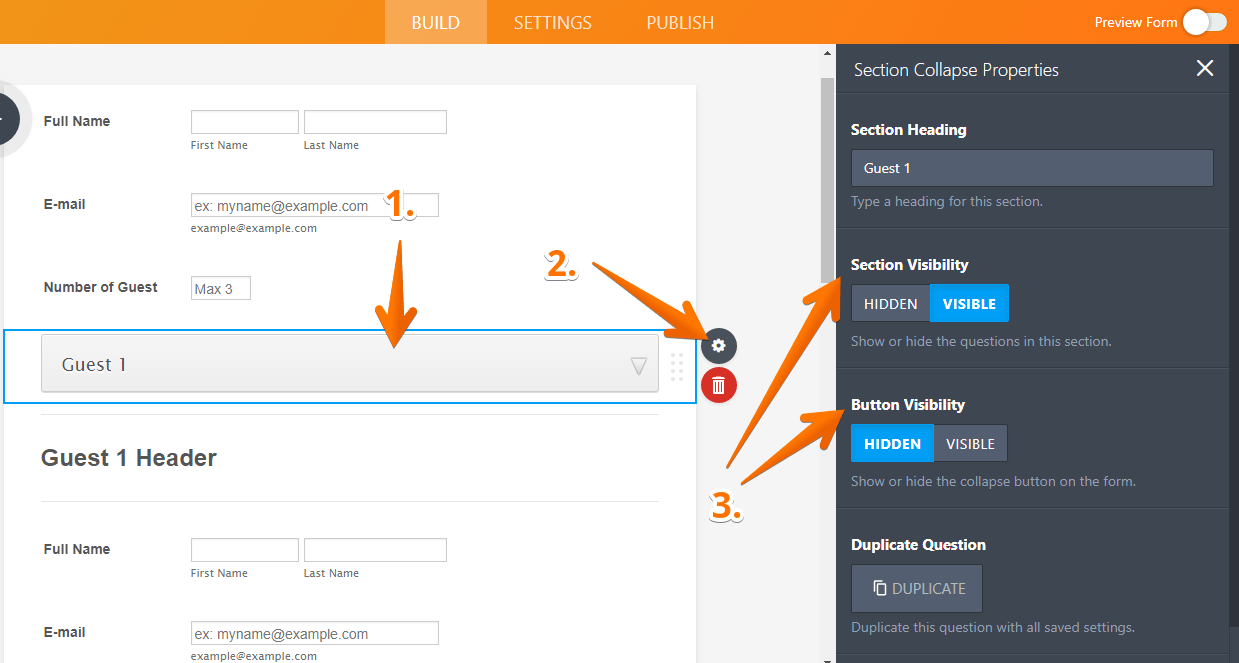Image resolution: width=1239 pixels, height=663 pixels.
Task: Close the Section Collapse Properties panel
Action: point(1204,69)
